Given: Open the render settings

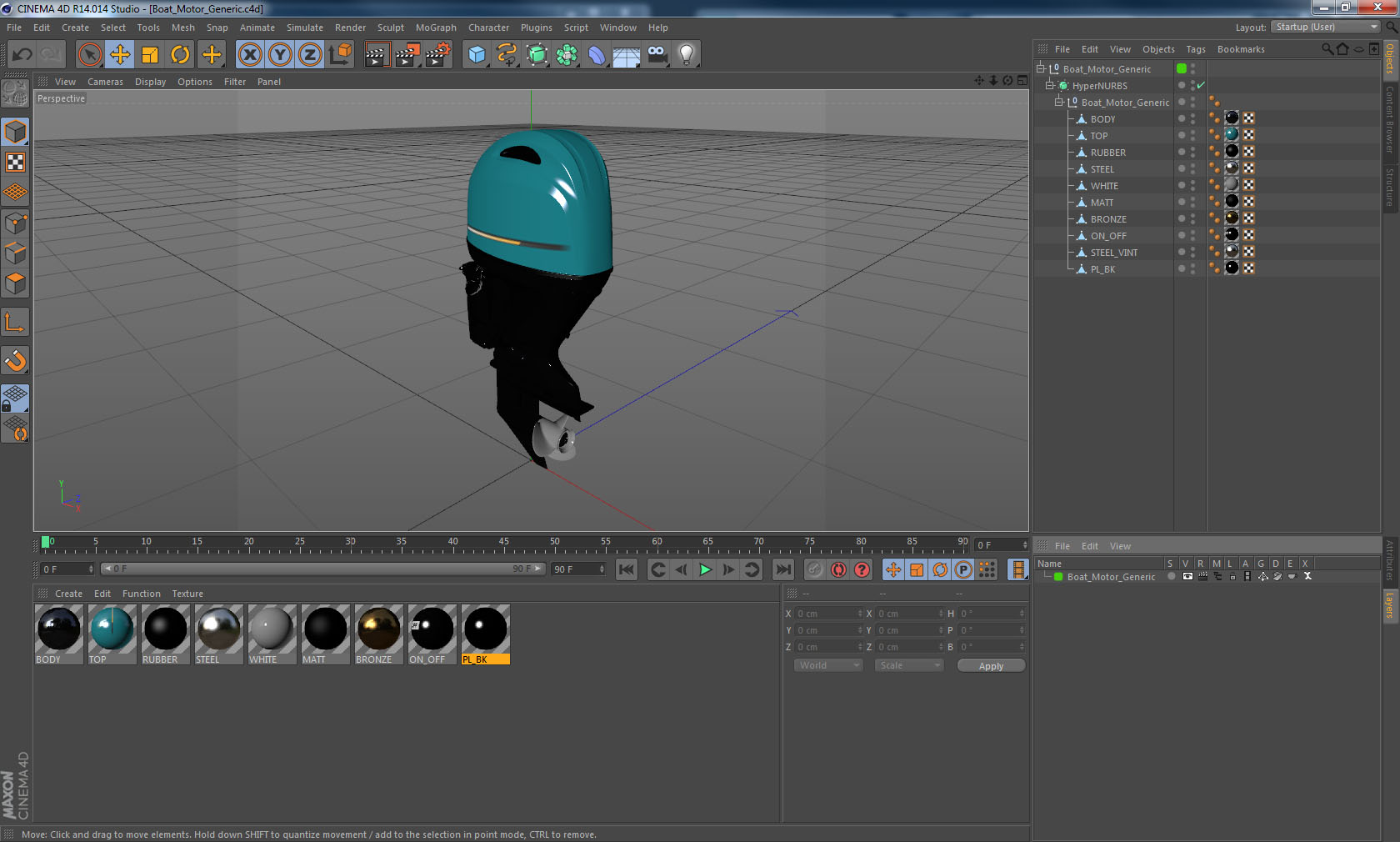Looking at the screenshot, I should (438, 55).
